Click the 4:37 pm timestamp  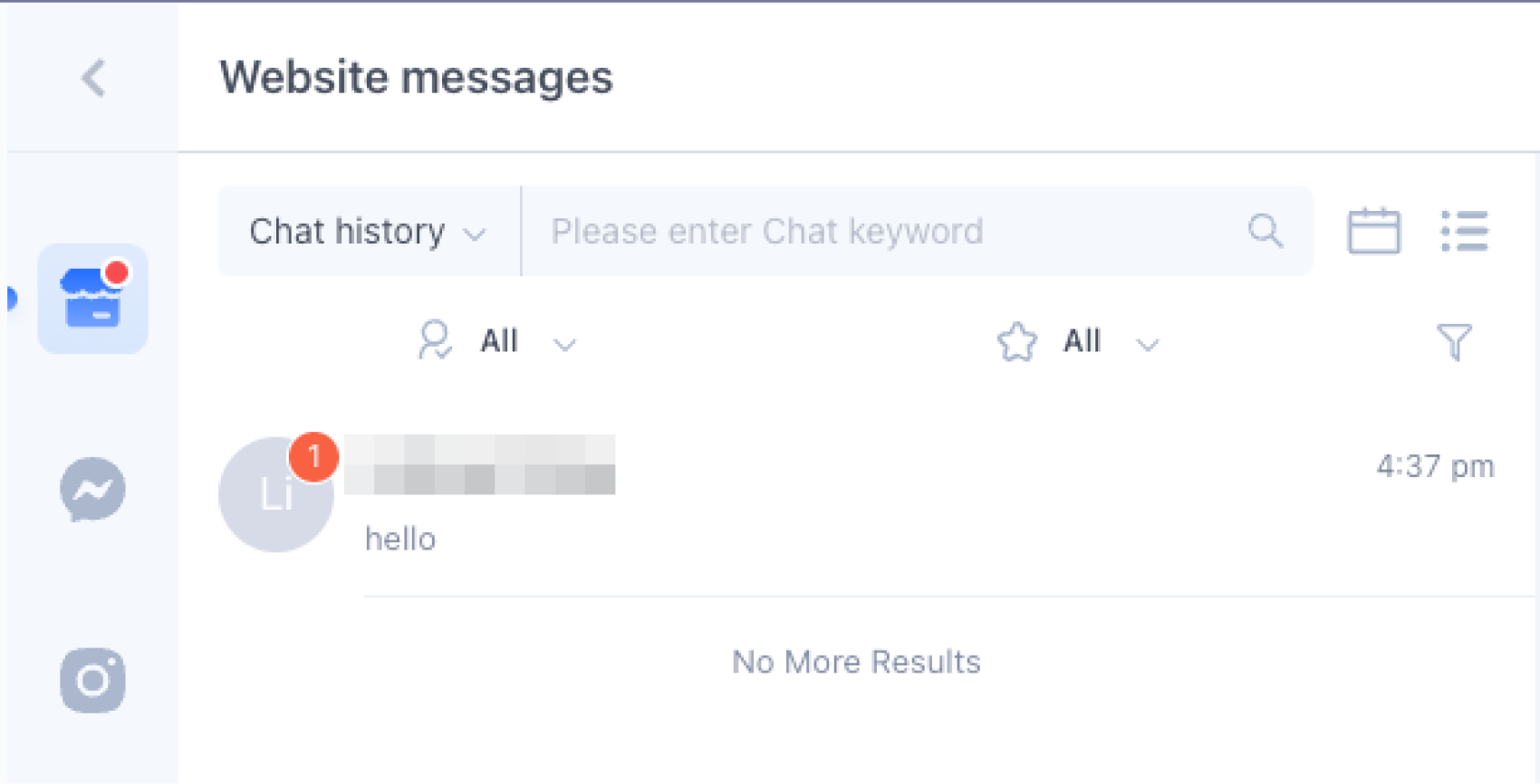click(x=1435, y=466)
